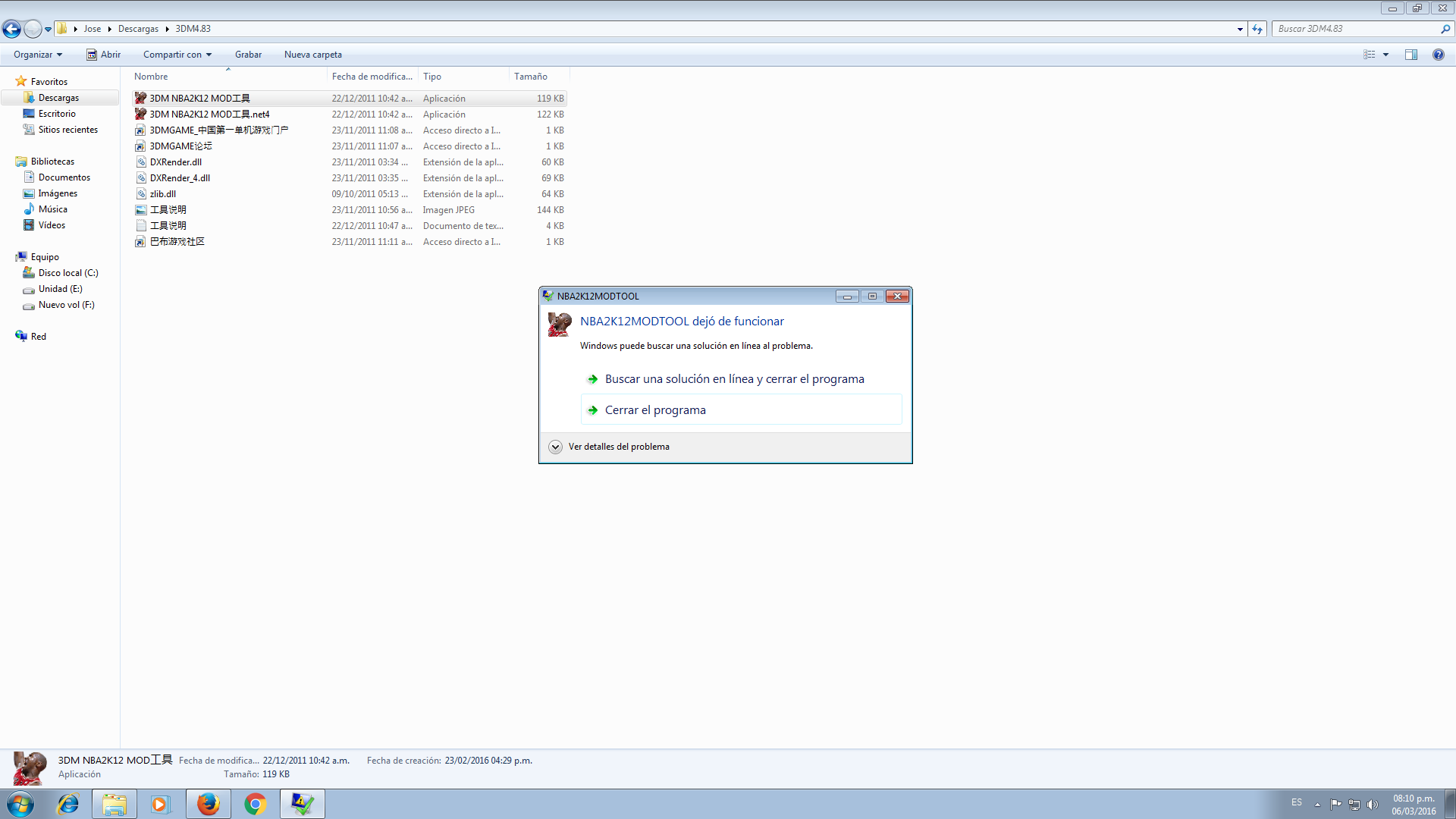Open the Organizar menu
The height and width of the screenshot is (819, 1456).
point(38,55)
